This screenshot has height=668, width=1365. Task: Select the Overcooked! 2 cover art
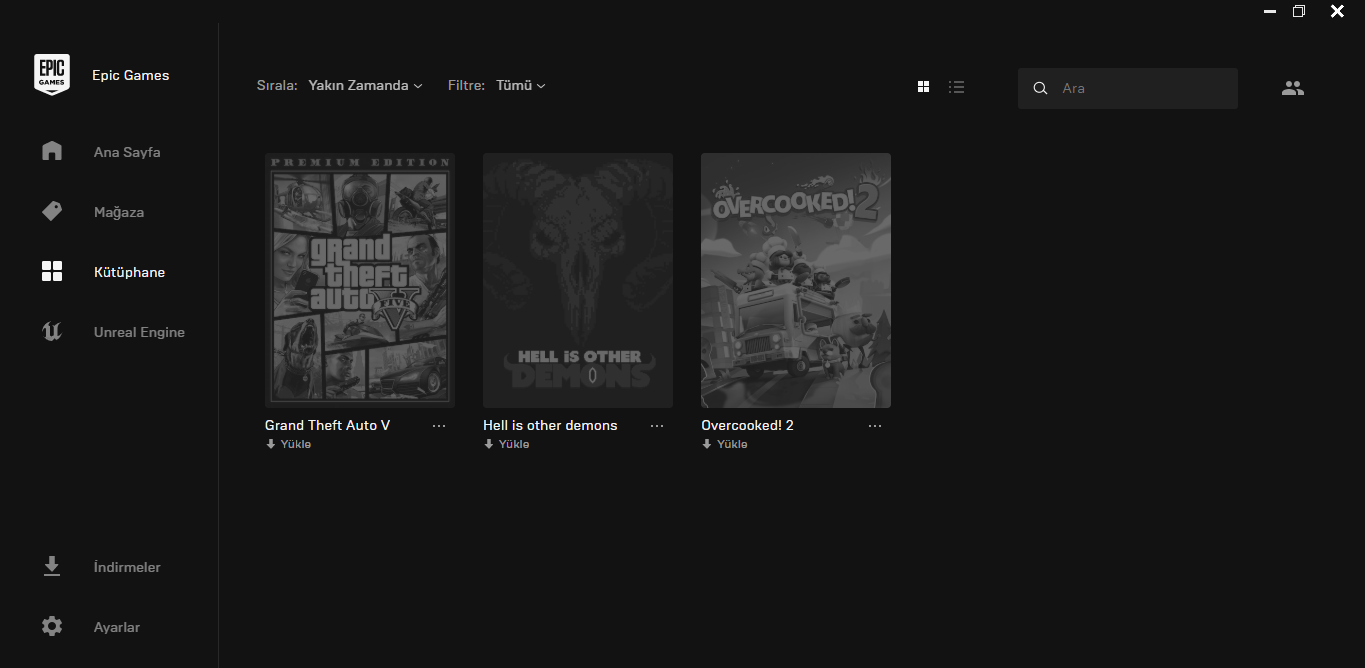pyautogui.click(x=796, y=280)
